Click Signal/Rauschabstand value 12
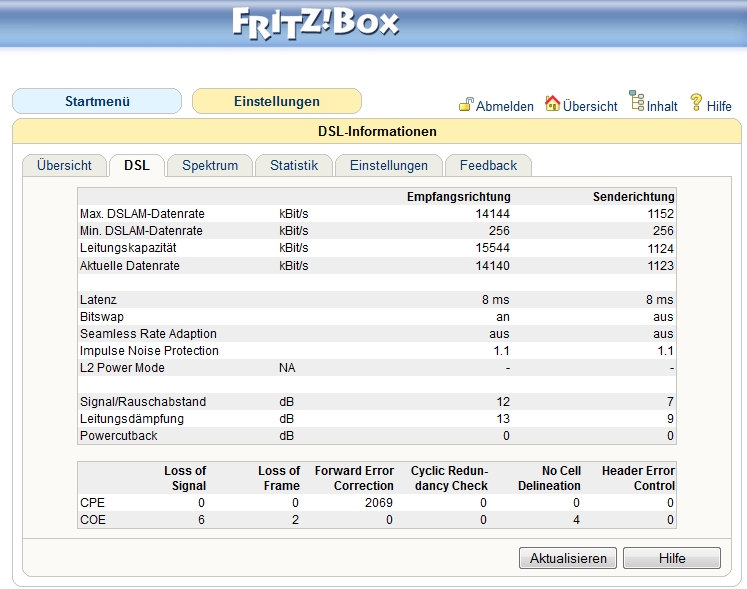 (x=503, y=402)
